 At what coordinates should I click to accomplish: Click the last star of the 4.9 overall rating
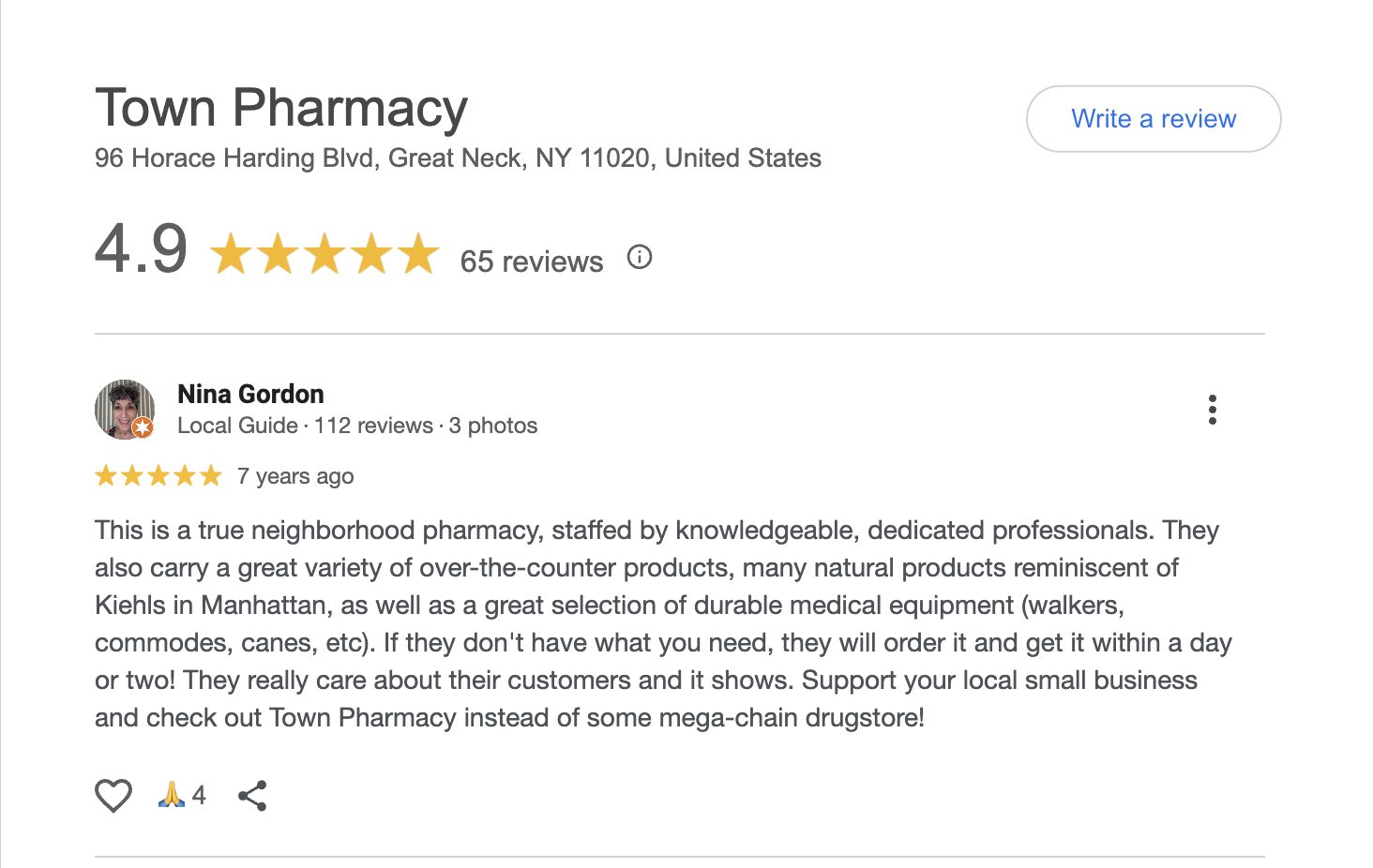(x=418, y=254)
